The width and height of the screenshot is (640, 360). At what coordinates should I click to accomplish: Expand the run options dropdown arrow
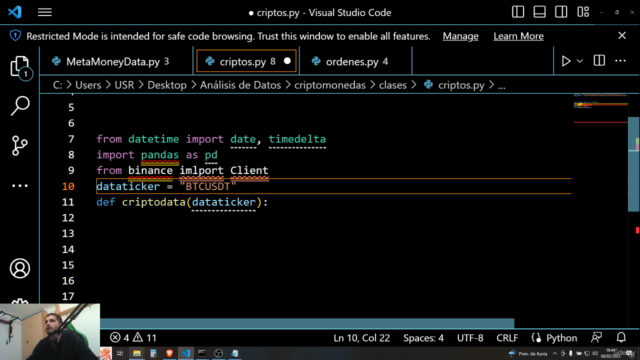tap(580, 61)
